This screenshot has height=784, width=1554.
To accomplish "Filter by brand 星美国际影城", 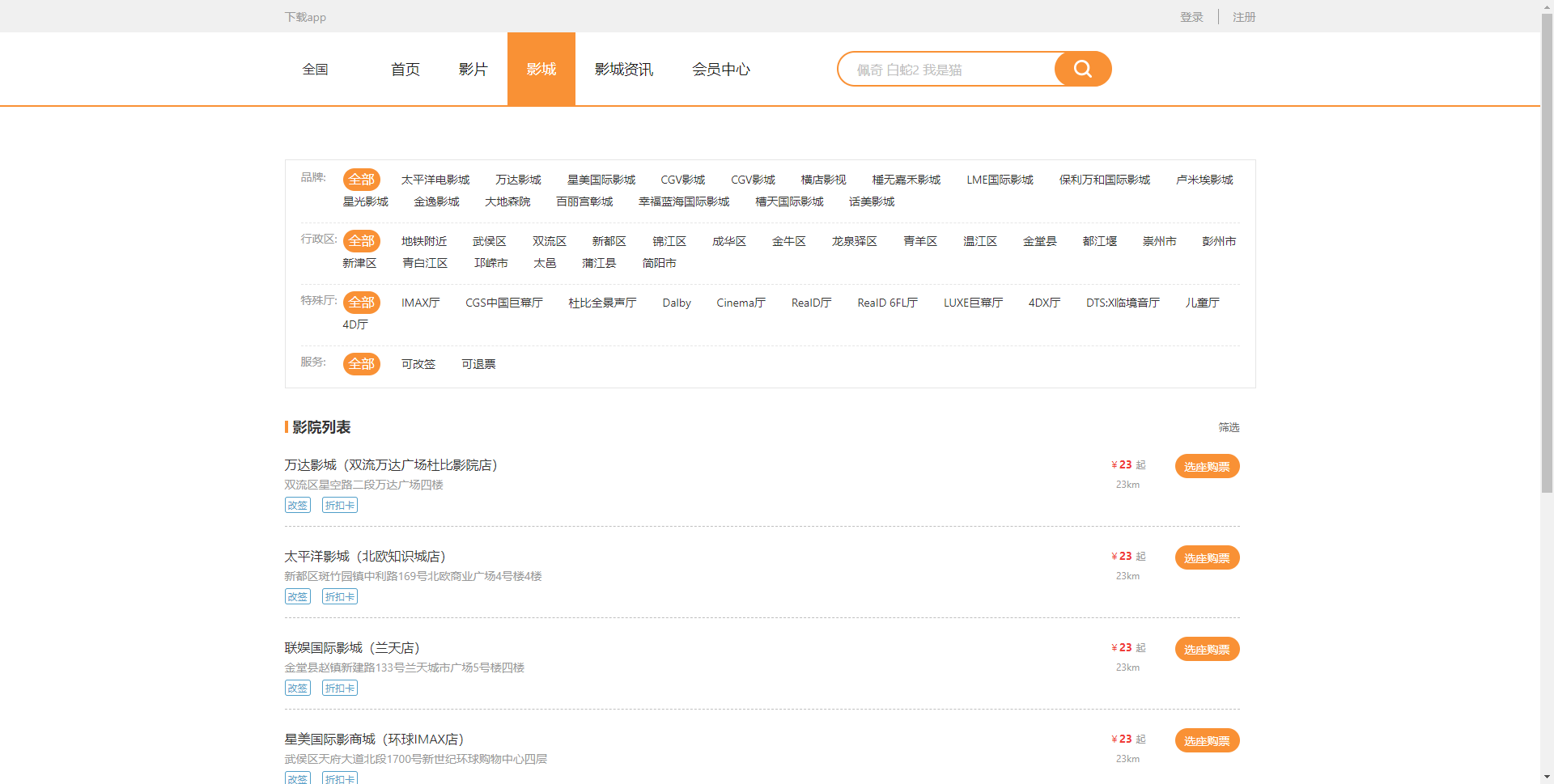I will (x=601, y=180).
